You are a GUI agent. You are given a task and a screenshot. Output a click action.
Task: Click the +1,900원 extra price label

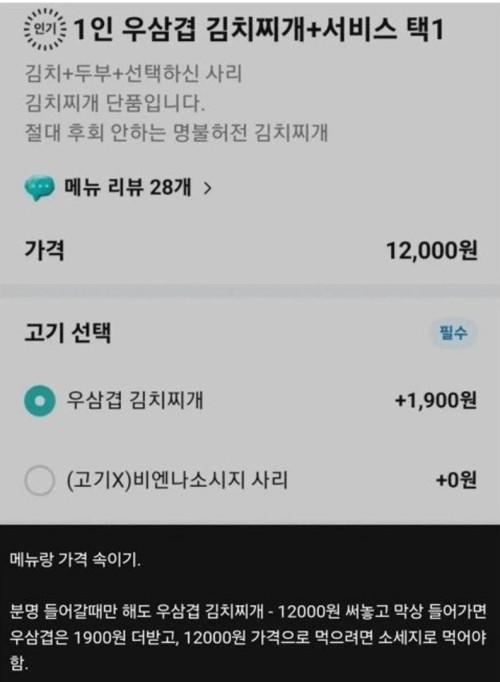[x=436, y=401]
